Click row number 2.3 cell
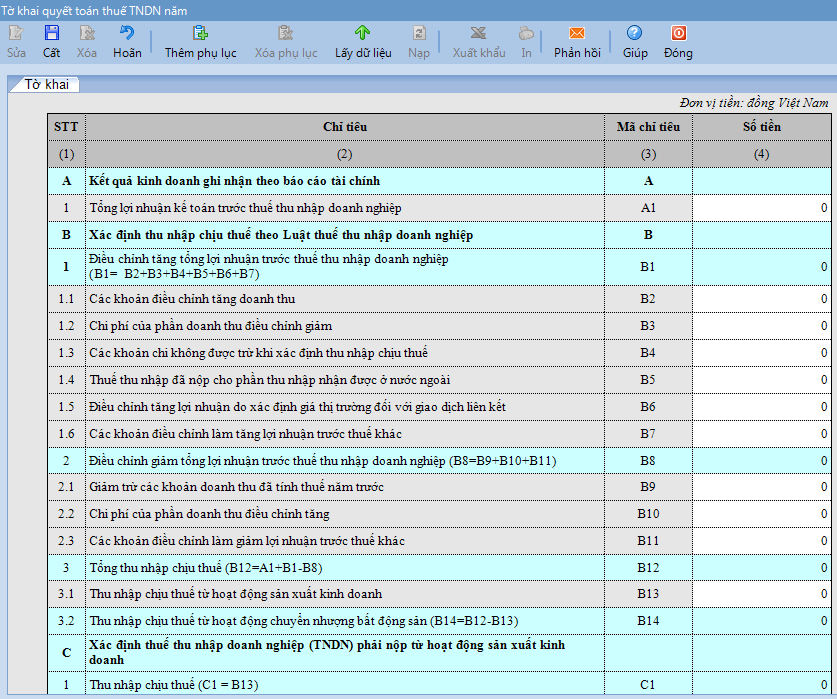 click(66, 541)
